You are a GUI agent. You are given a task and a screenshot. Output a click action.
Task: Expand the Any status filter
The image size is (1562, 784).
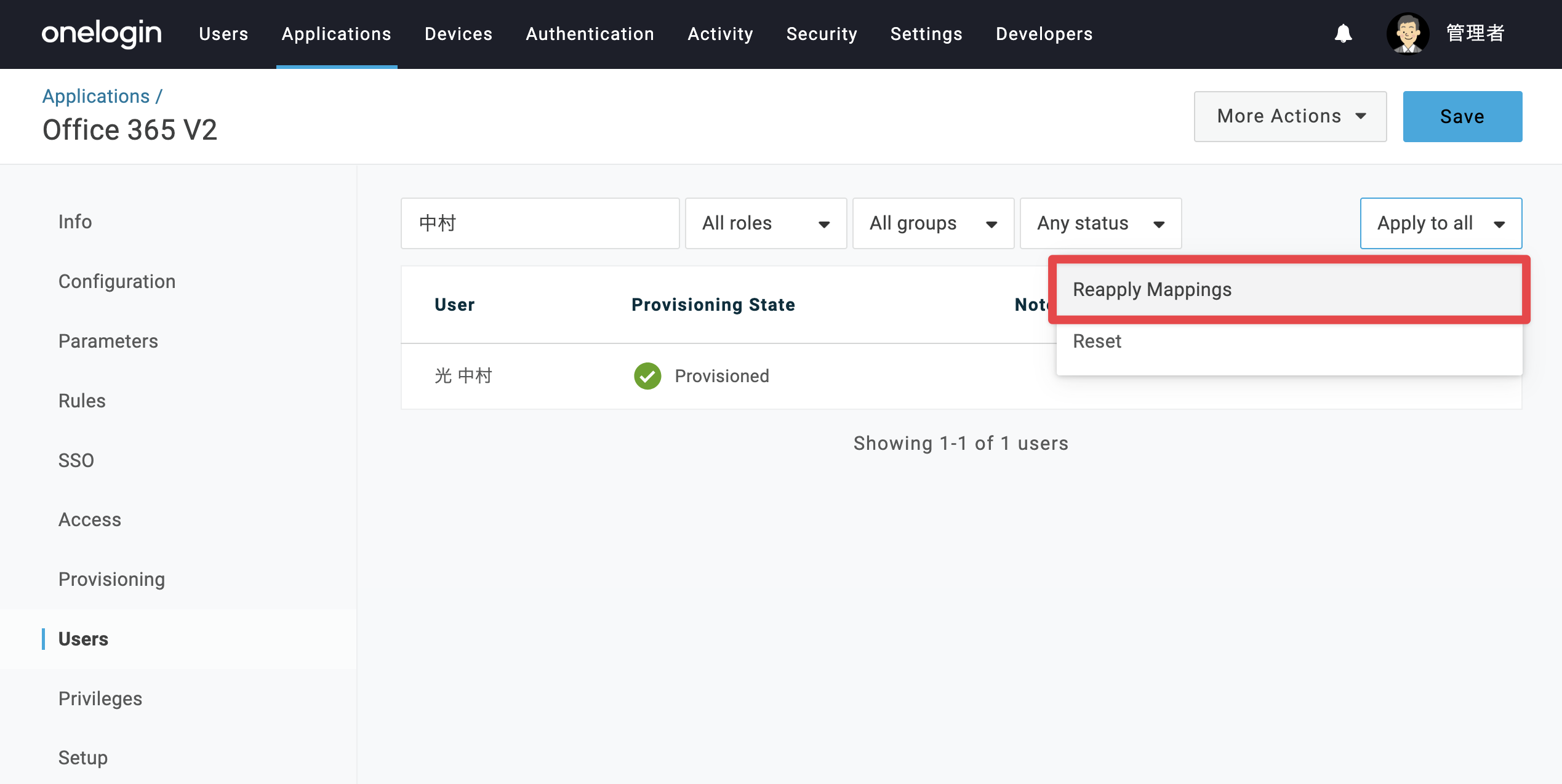(1100, 223)
